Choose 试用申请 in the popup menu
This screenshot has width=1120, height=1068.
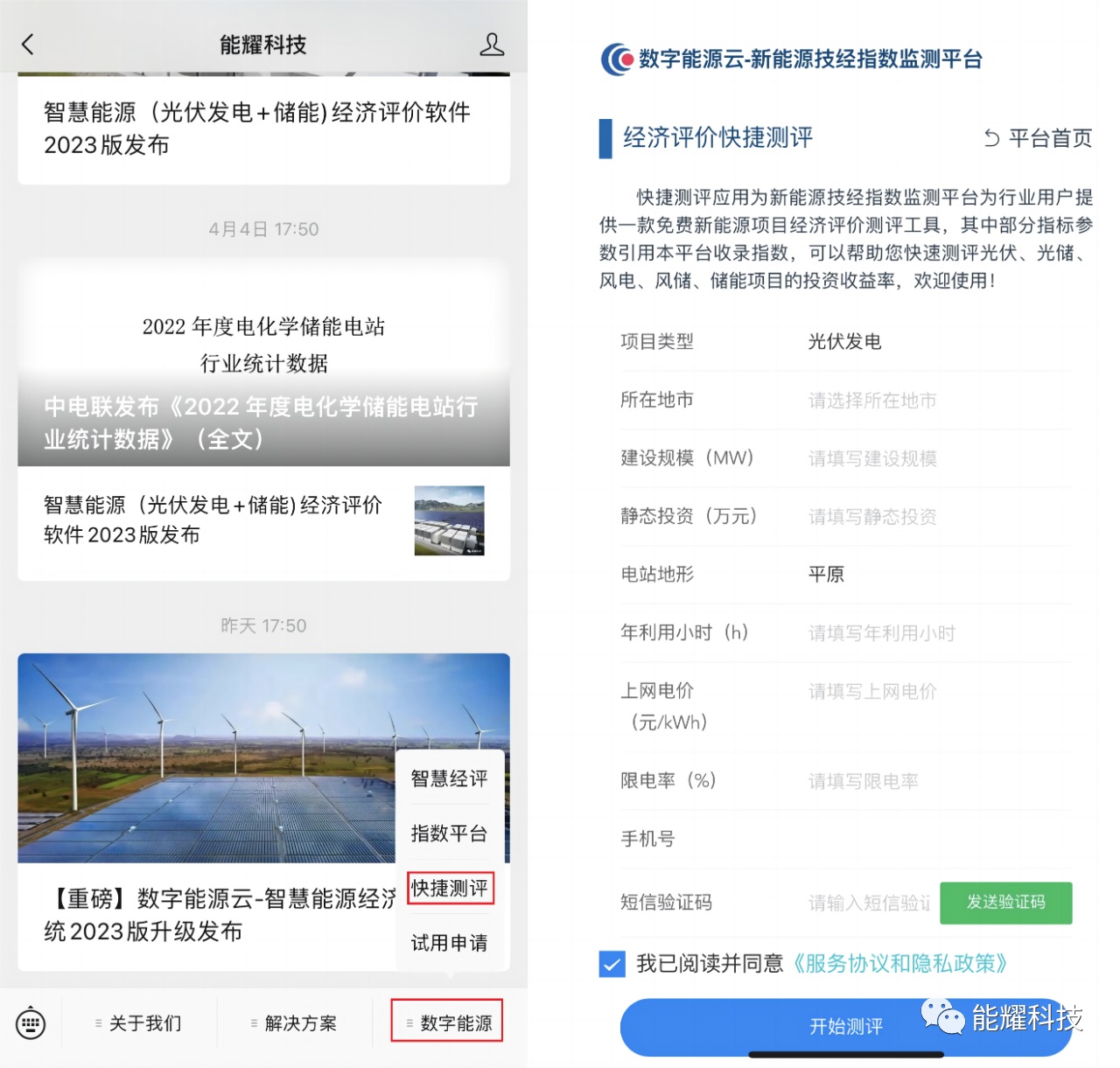[450, 943]
